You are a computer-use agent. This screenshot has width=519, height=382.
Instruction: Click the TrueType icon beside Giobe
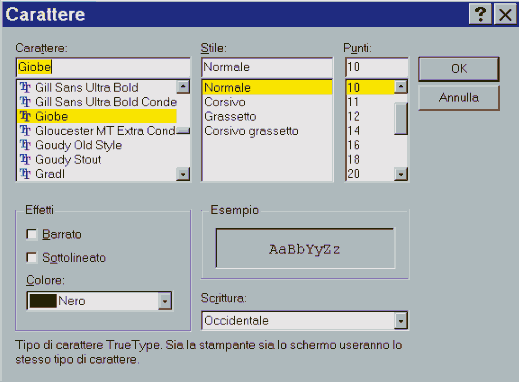(25, 116)
